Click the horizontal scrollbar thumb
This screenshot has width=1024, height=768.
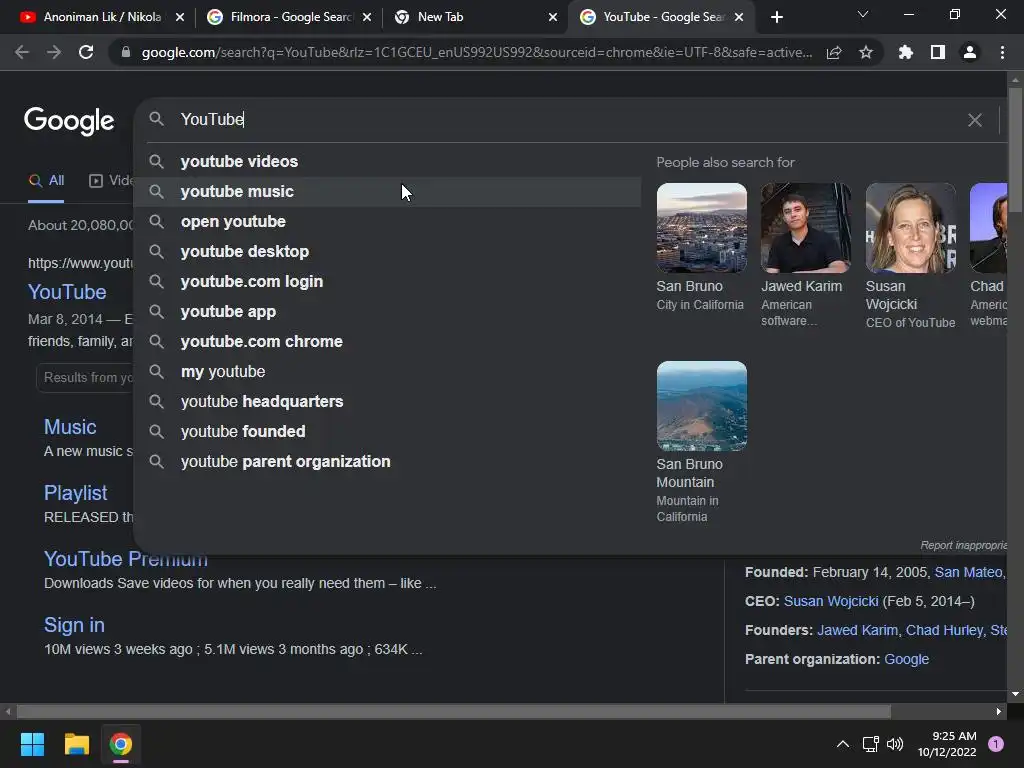[454, 711]
